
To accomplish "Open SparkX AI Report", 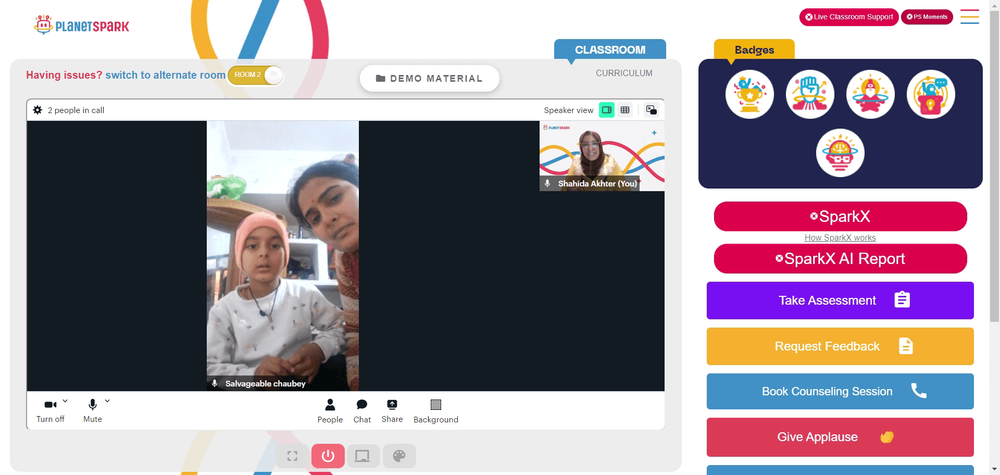I will pos(840,259).
